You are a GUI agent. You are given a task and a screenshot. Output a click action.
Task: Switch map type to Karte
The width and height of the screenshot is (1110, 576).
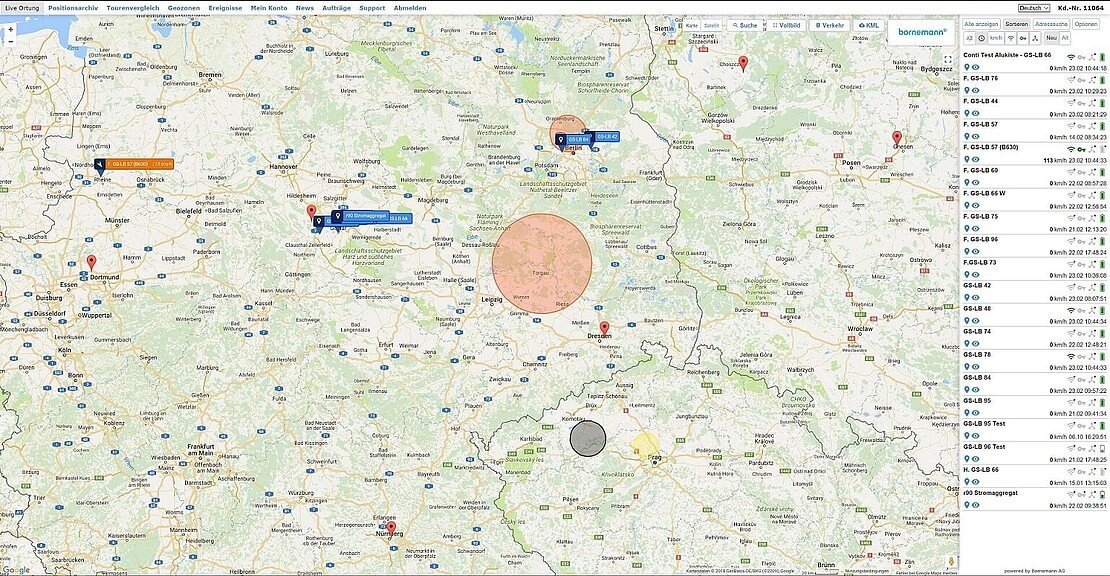(692, 25)
